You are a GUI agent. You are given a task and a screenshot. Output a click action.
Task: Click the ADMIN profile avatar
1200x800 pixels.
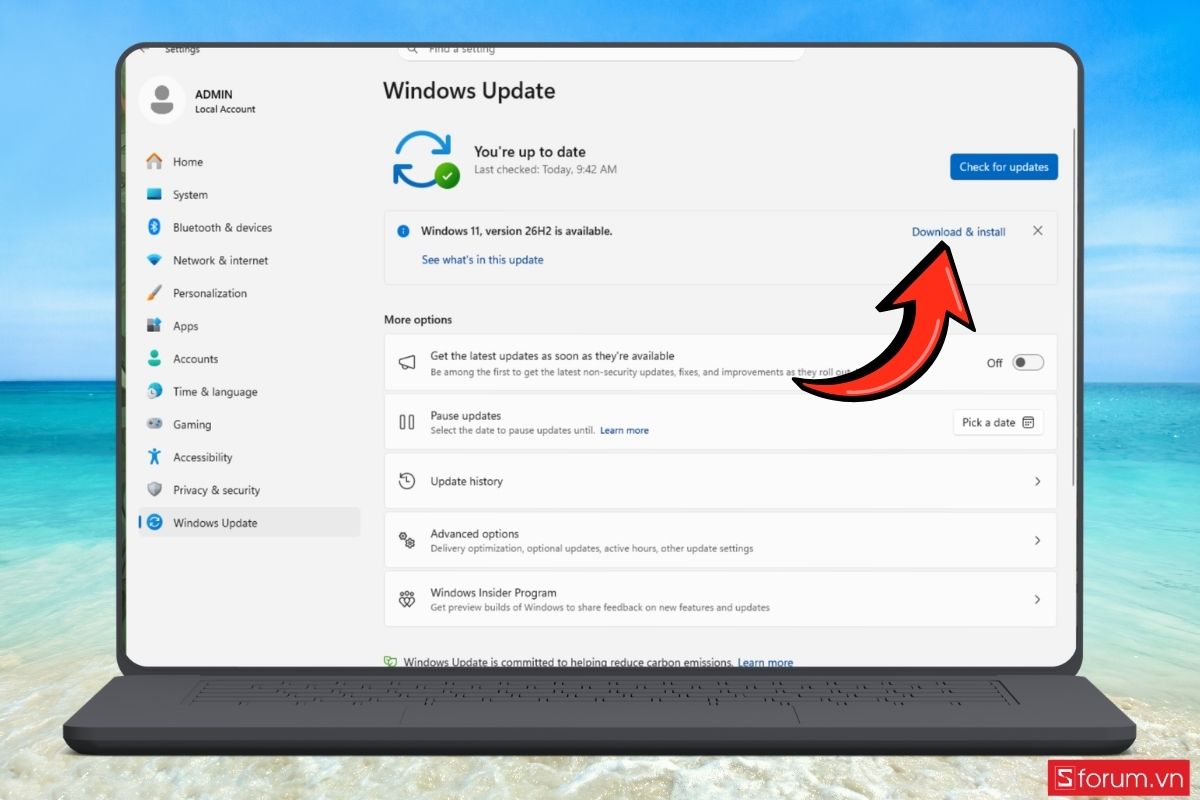tap(161, 100)
